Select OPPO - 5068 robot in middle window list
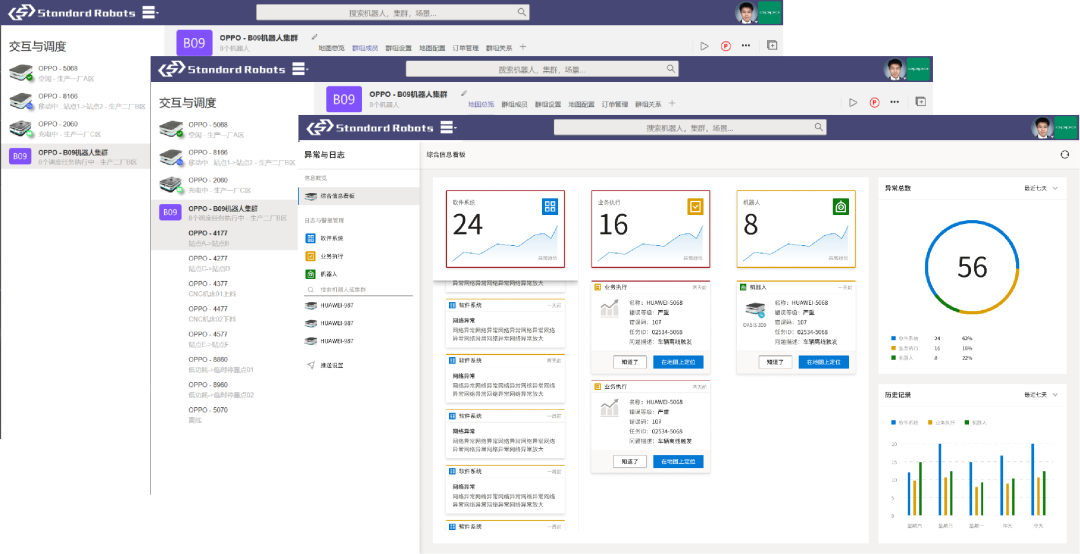The width and height of the screenshot is (1080, 554). tap(224, 129)
